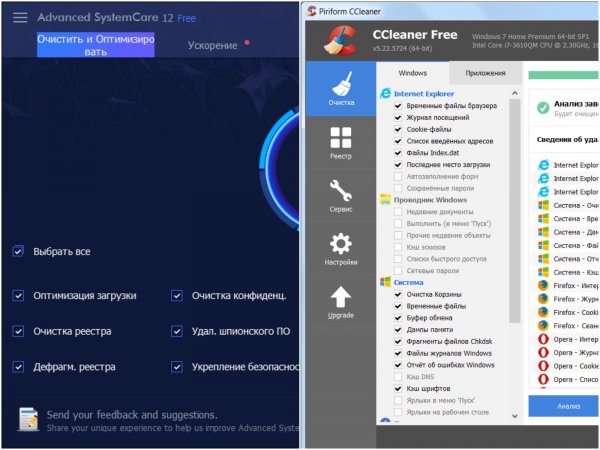Switch to the Windows tab in CCleaner

point(412,73)
